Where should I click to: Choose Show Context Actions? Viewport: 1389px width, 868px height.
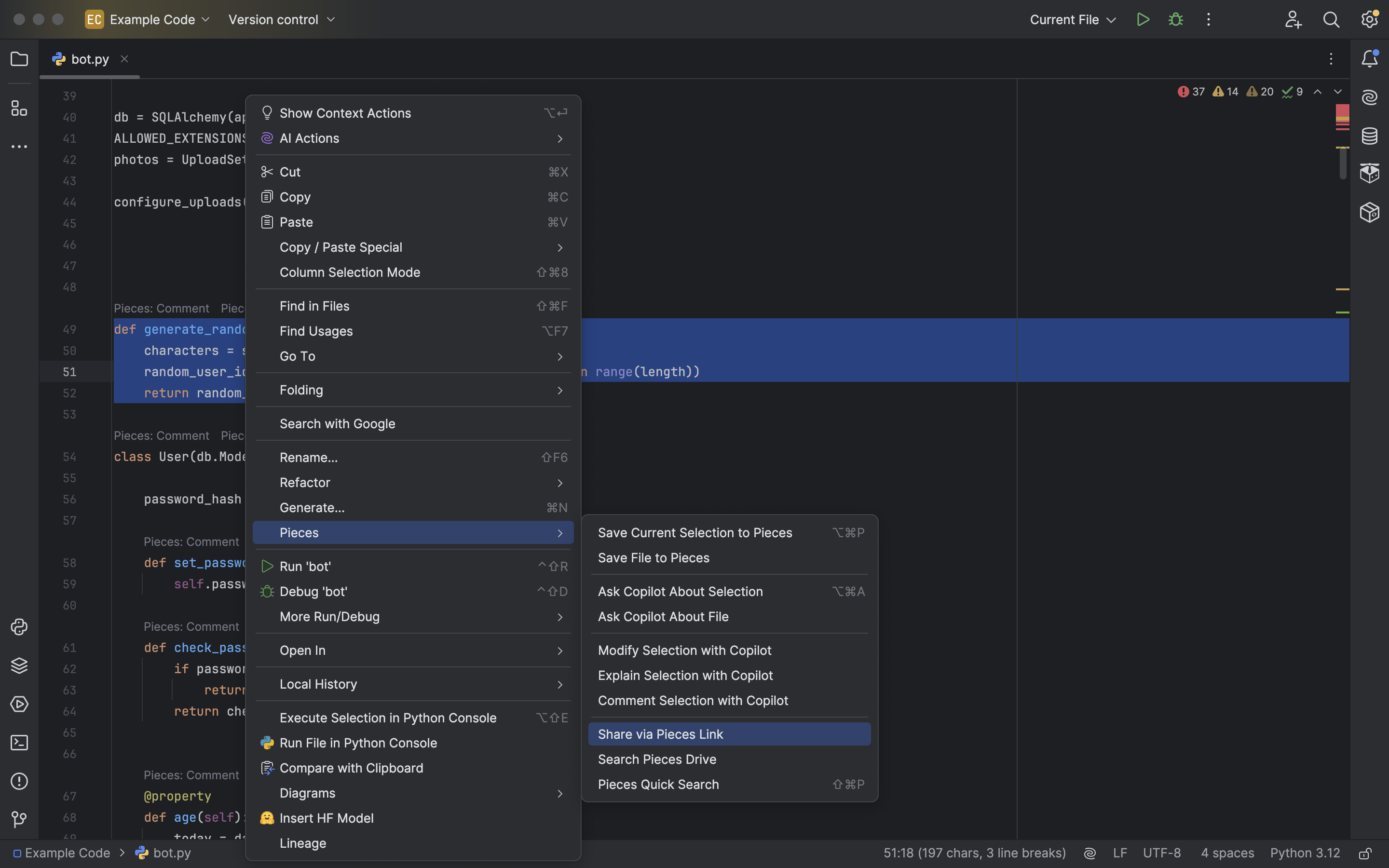413,113
